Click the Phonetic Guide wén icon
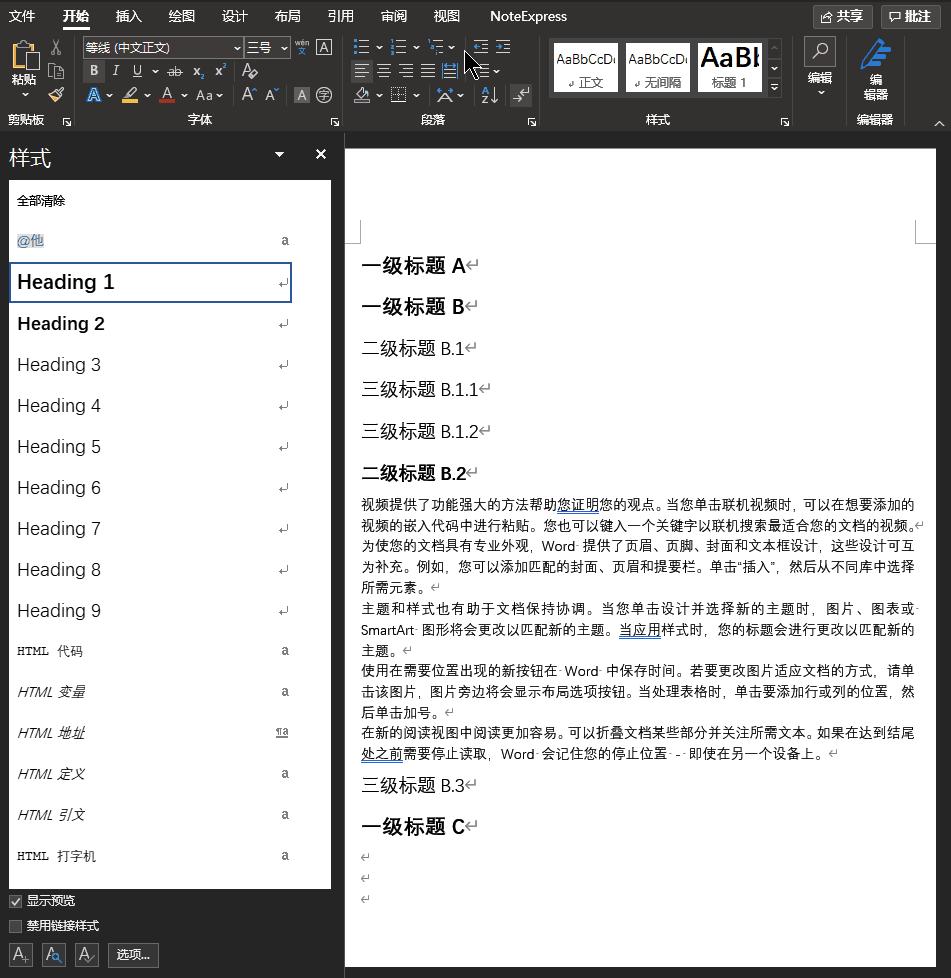This screenshot has width=951, height=978. coord(302,47)
